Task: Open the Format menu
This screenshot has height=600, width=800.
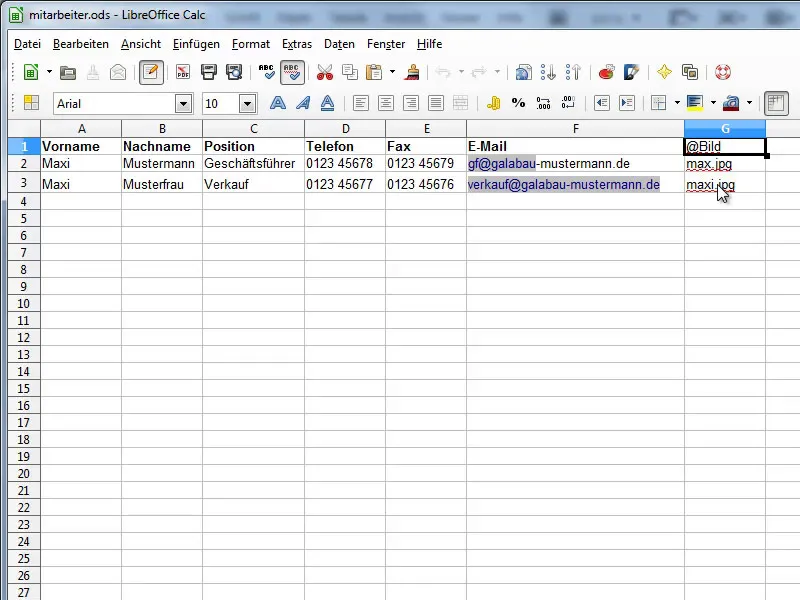Action: click(251, 44)
